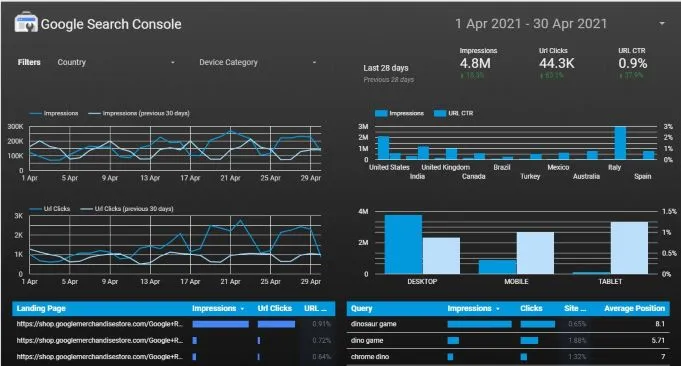The height and width of the screenshot is (366, 681).
Task: Click the 8.1 average position value
Action: point(660,324)
